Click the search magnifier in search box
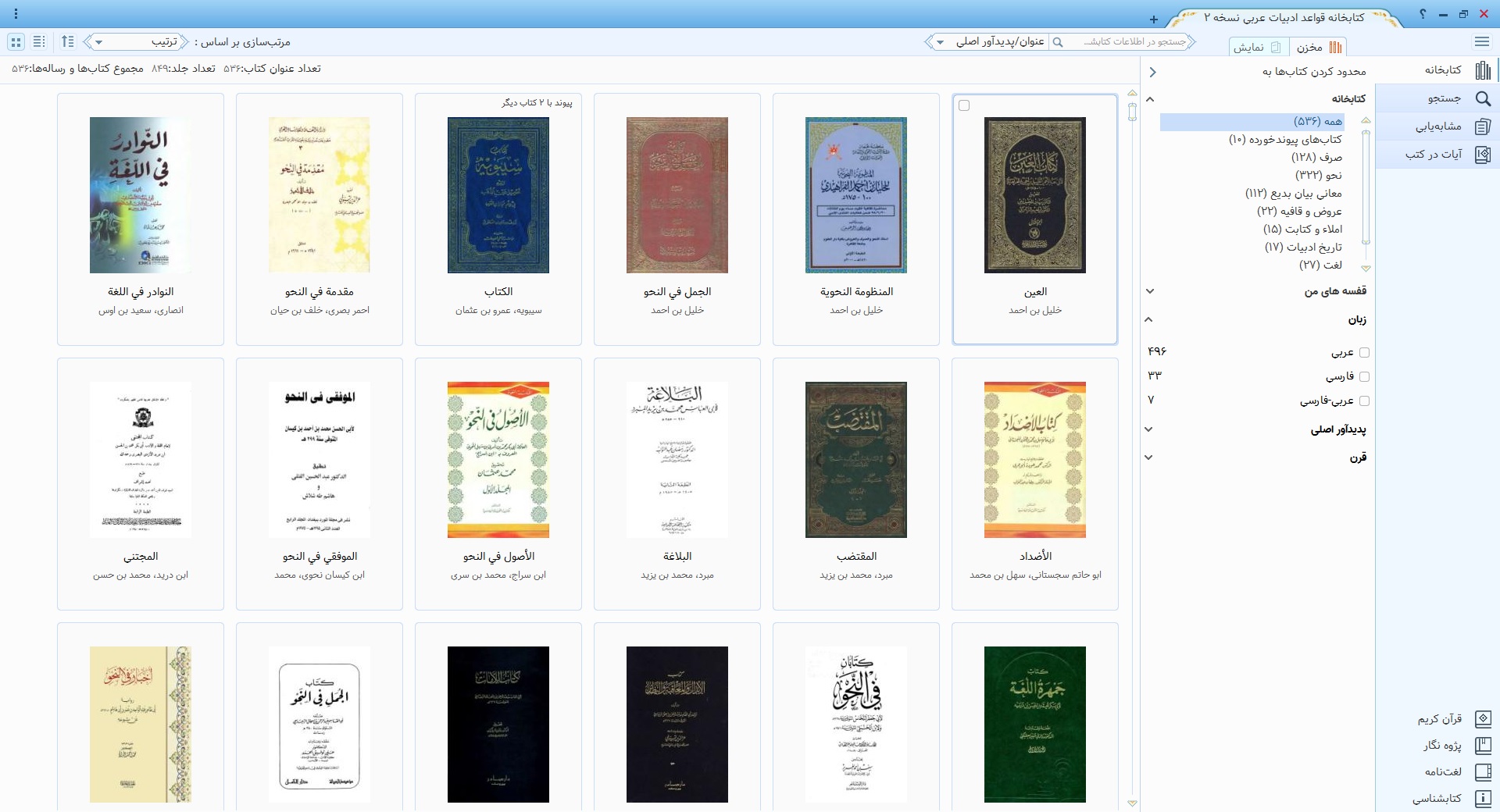This screenshot has width=1500, height=812. coord(1058,41)
